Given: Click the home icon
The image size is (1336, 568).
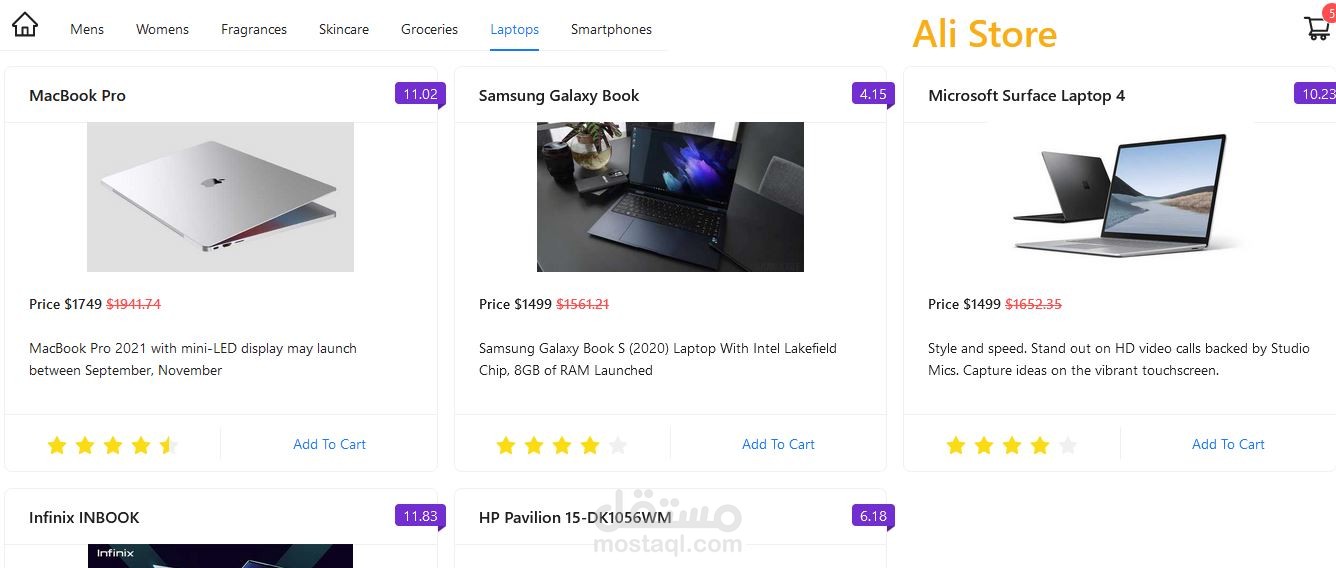Looking at the screenshot, I should [25, 25].
